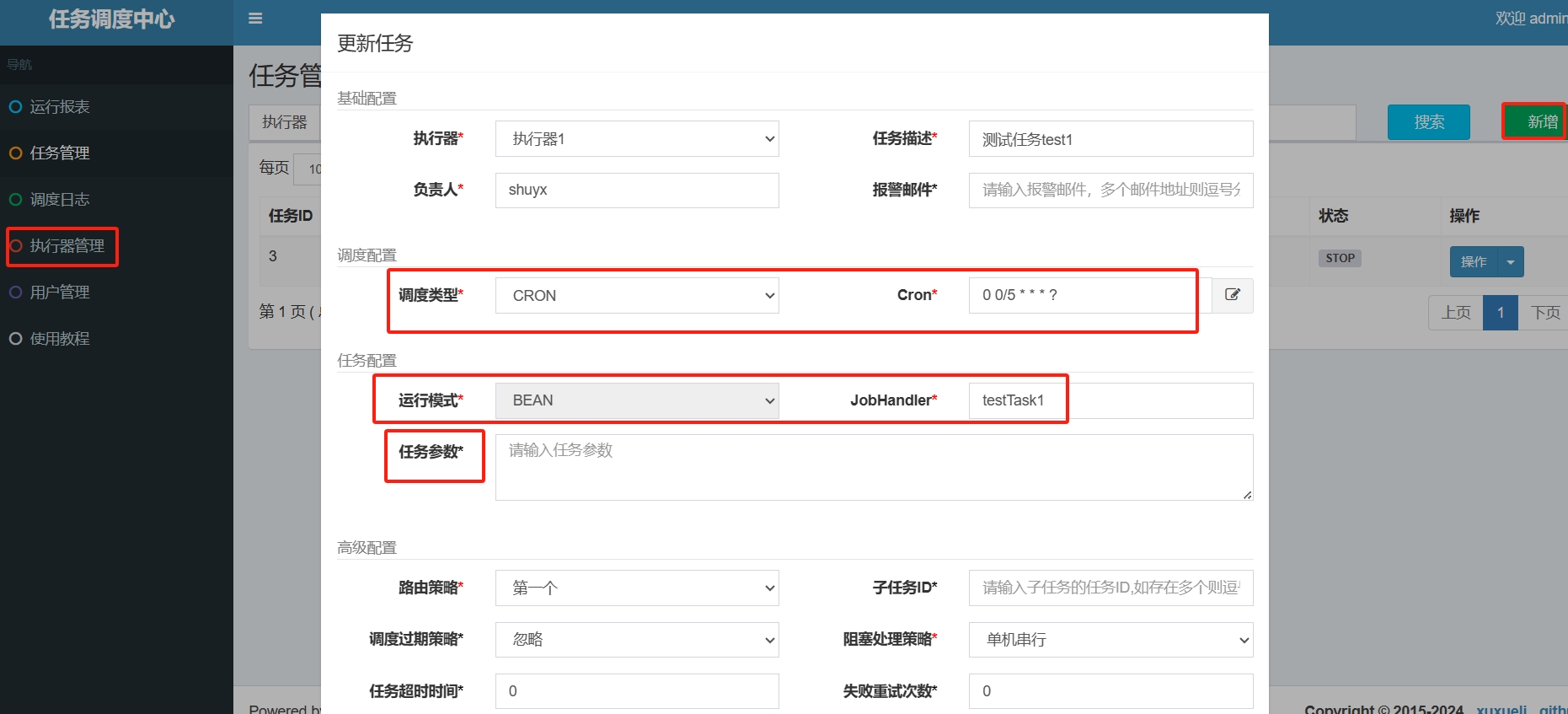Image resolution: width=1568 pixels, height=714 pixels.
Task: Open the 操作 split button caret
Action: pyautogui.click(x=1511, y=262)
